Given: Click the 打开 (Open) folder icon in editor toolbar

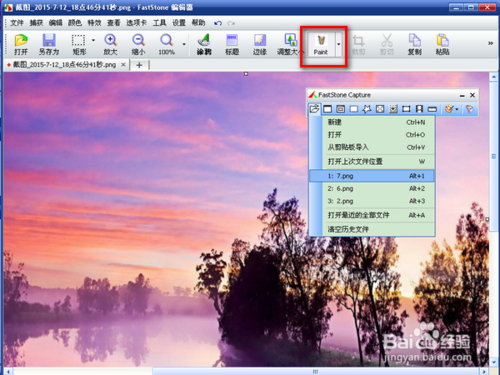Looking at the screenshot, I should point(21,44).
